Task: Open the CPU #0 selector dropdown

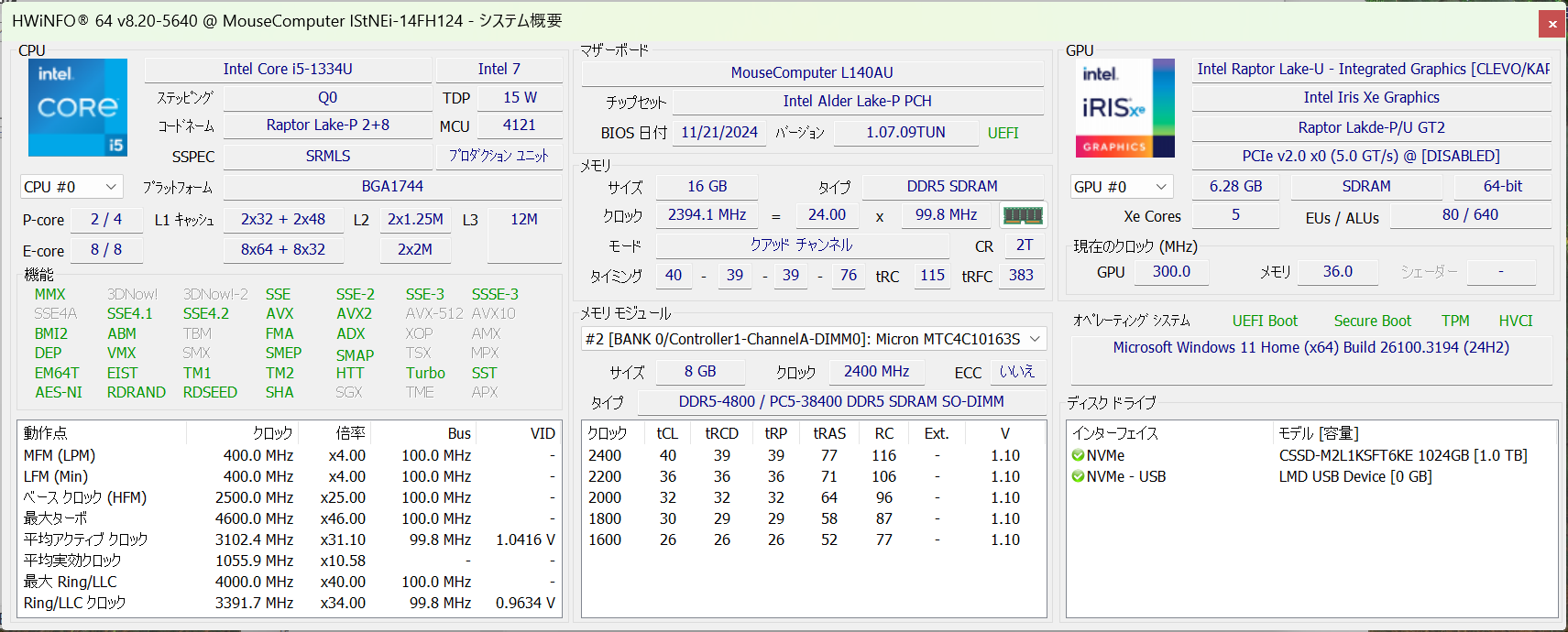Action: click(x=71, y=187)
